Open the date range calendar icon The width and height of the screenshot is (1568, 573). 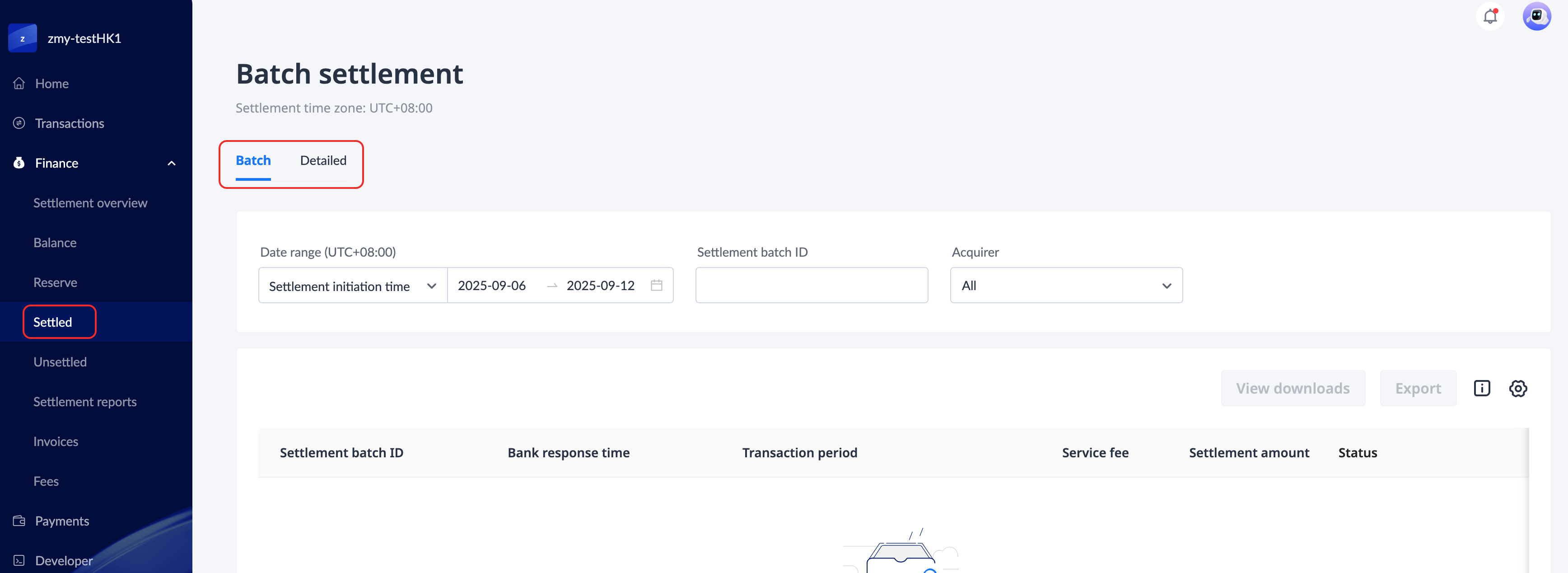tap(656, 286)
